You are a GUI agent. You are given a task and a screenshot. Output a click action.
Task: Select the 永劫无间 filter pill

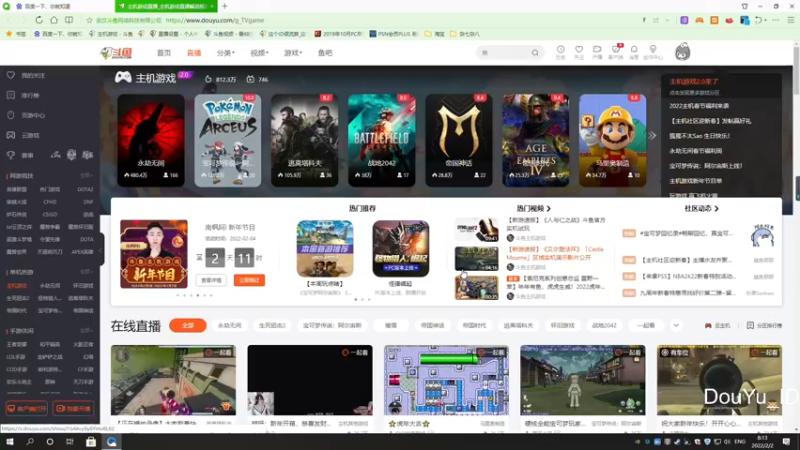point(230,325)
